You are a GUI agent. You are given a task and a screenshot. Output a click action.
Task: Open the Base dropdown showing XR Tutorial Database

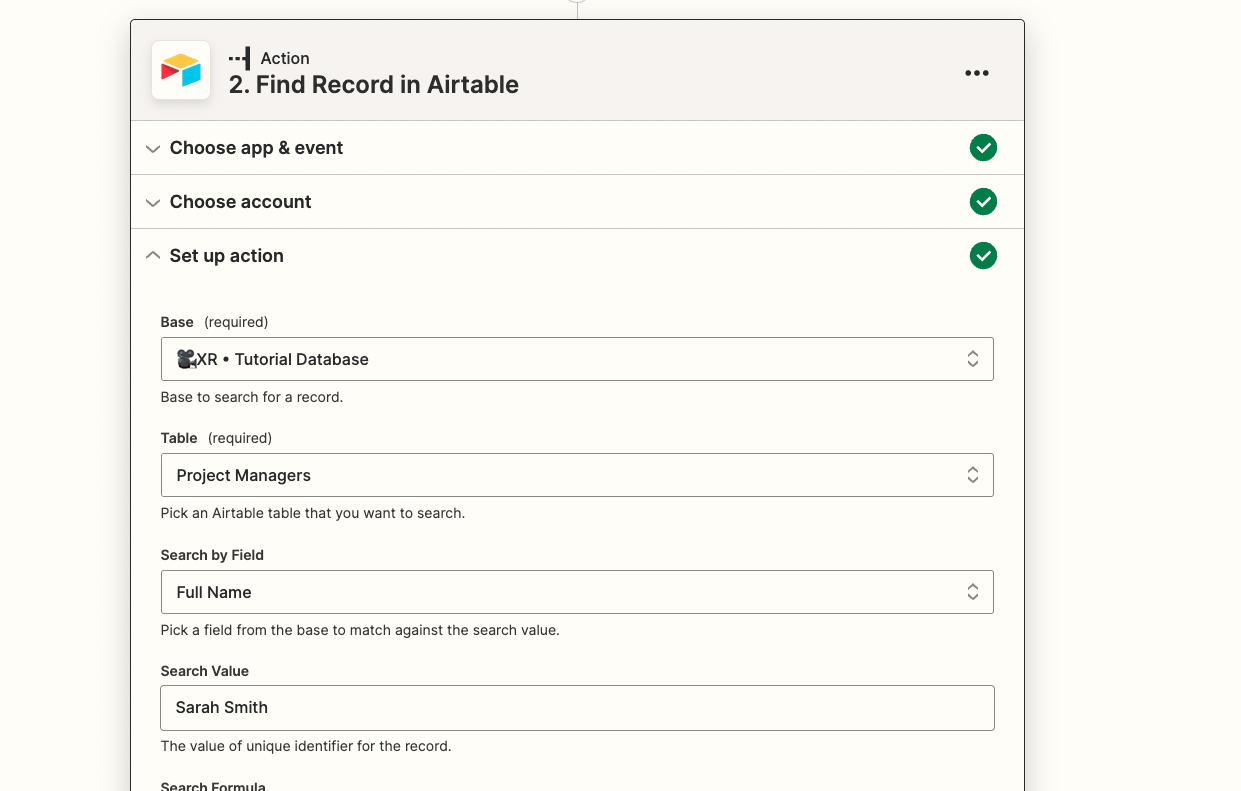[577, 359]
